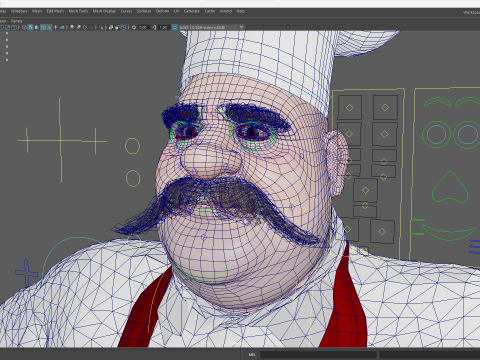Click the Isolate Select icon
The image size is (480, 360).
[101, 27]
